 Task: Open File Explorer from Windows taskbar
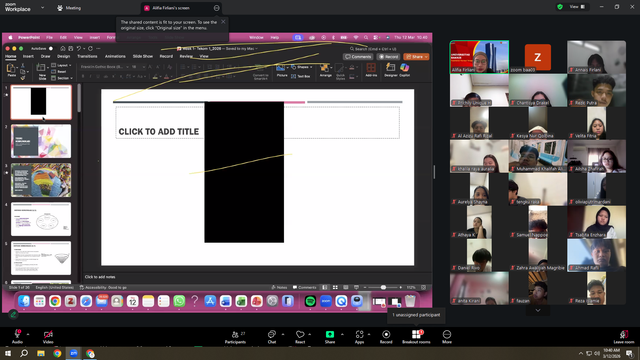click(41, 353)
